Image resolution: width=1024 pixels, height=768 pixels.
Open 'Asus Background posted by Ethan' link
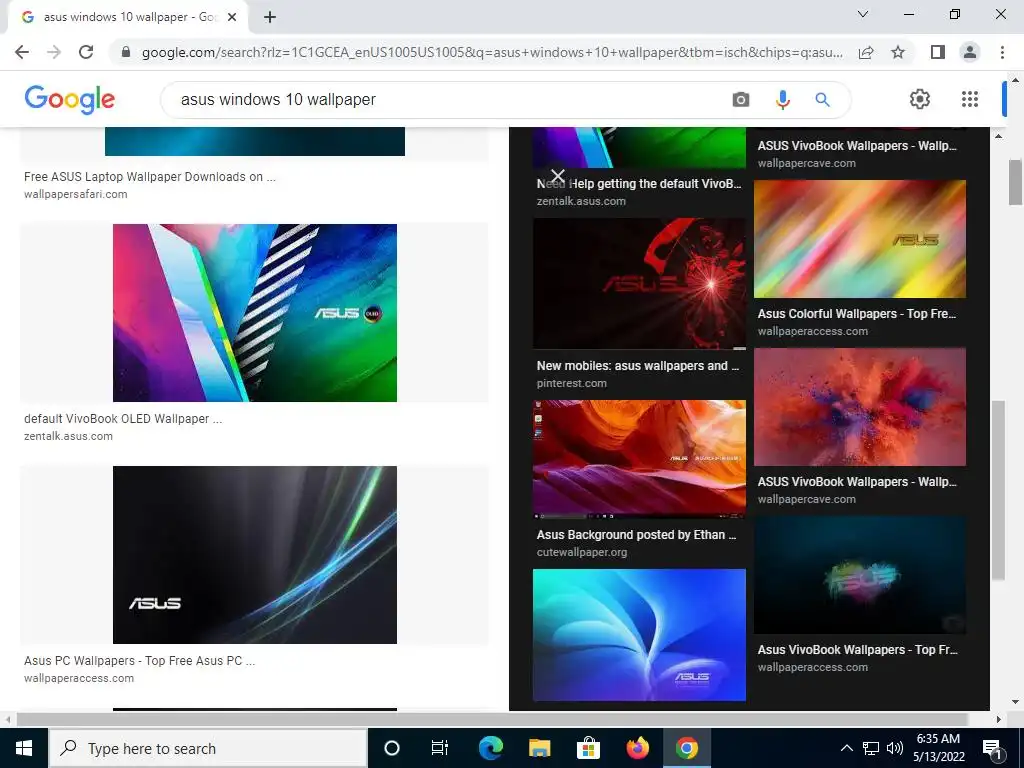click(x=637, y=535)
